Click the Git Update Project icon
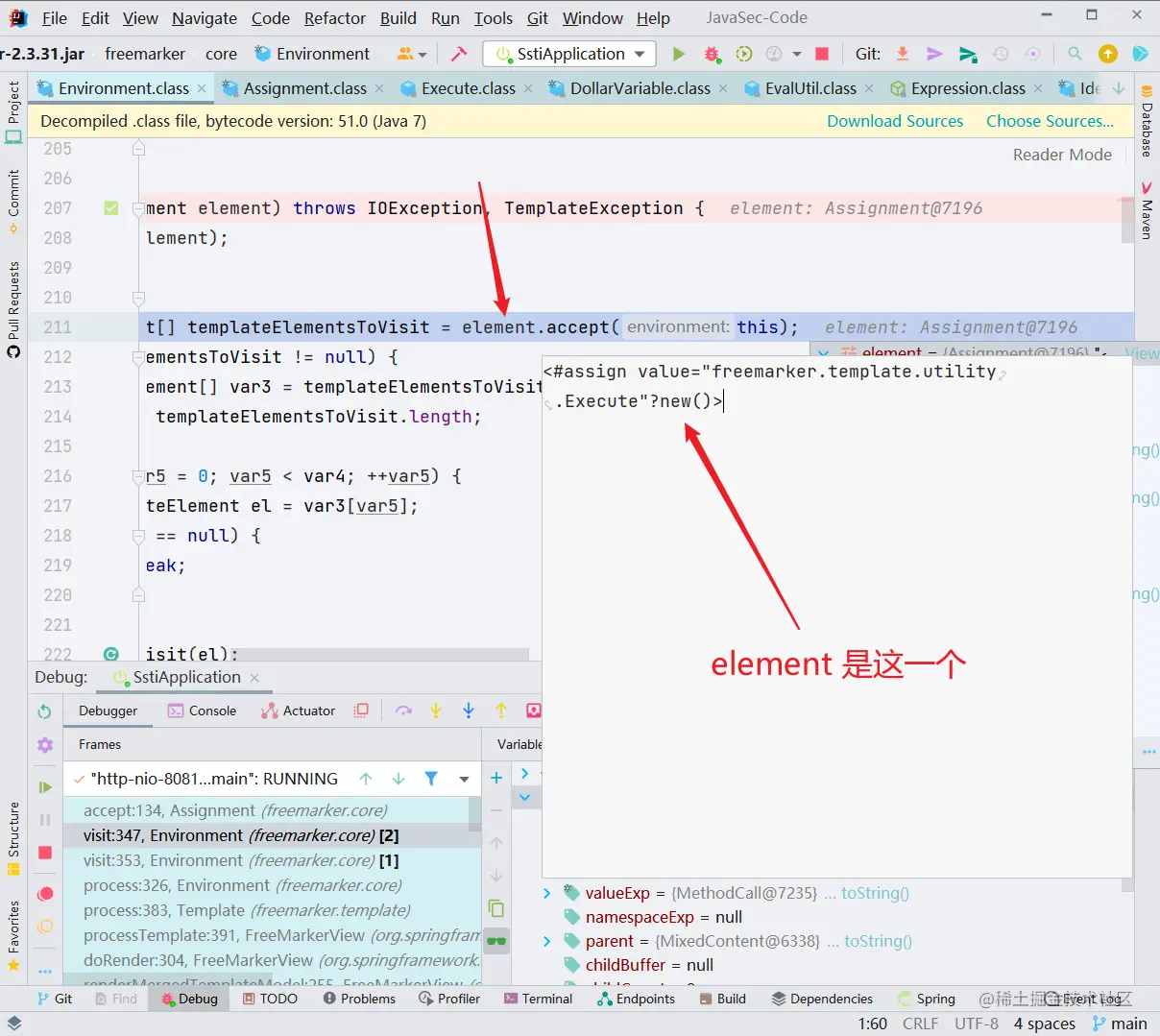This screenshot has height=1036, width=1160. (x=903, y=54)
